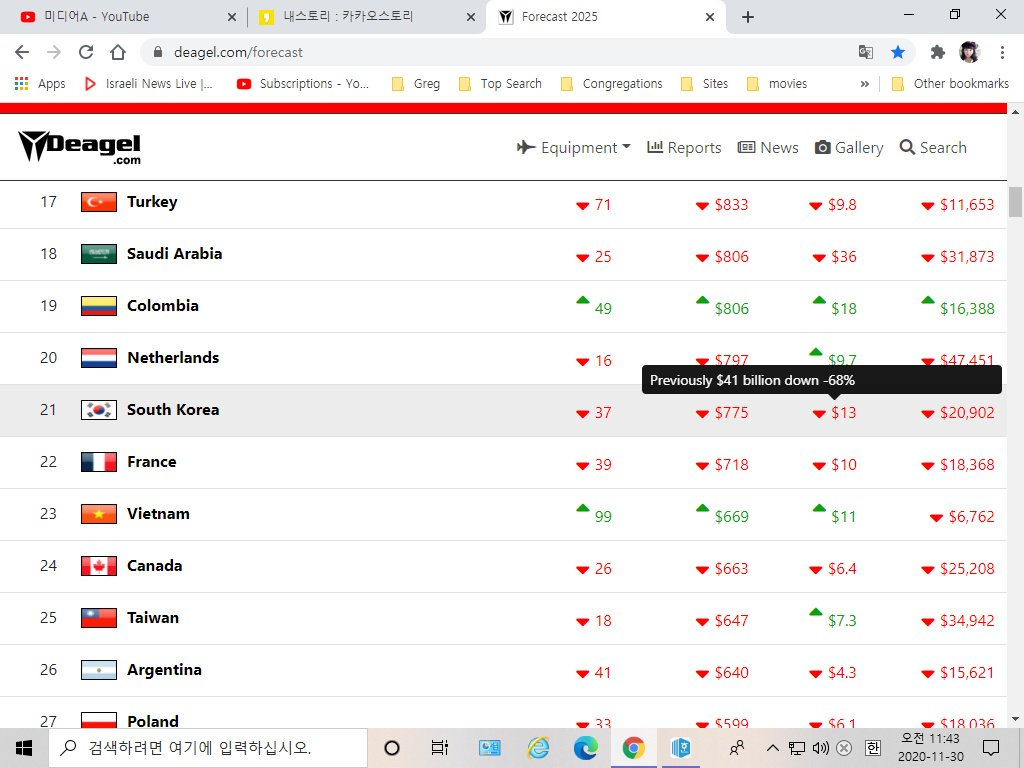The image size is (1024, 768).
Task: Bookmark page with the star icon
Action: coord(898,52)
